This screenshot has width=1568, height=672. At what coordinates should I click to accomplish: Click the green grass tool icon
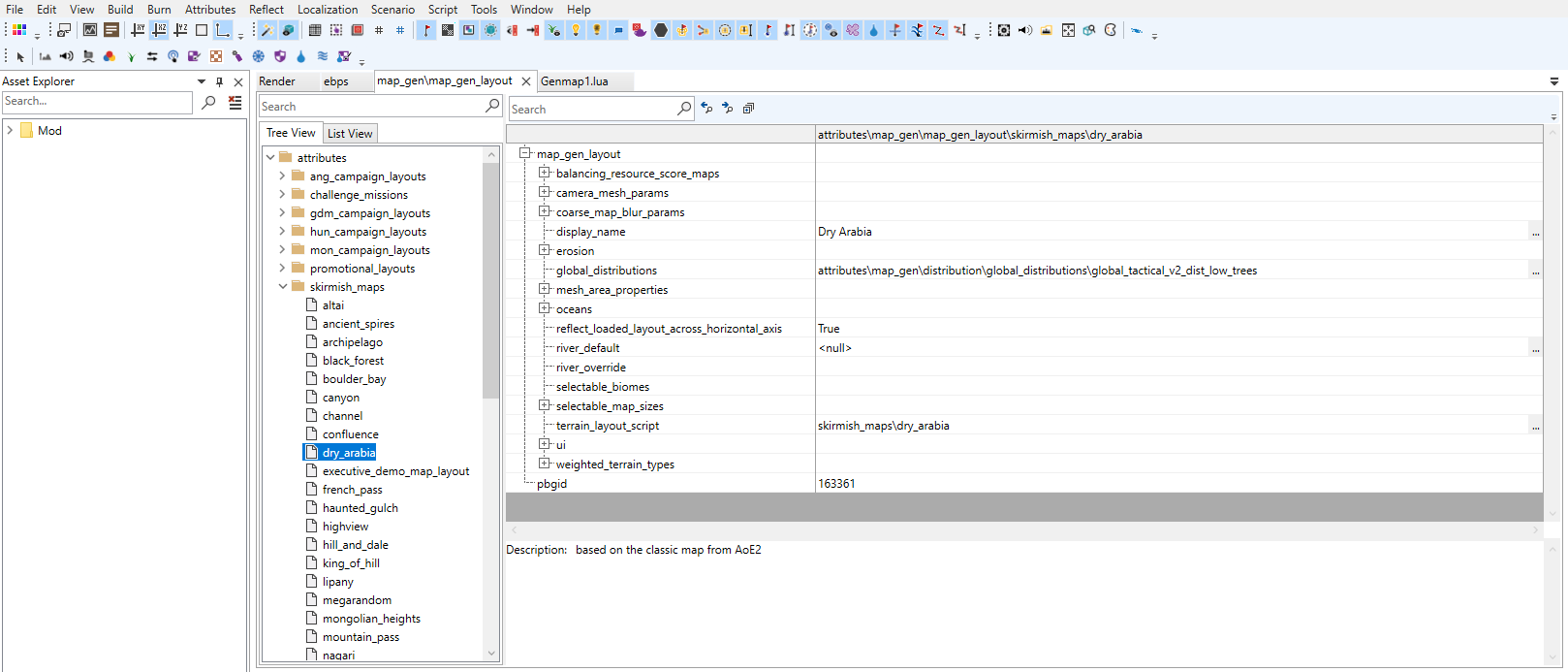tap(131, 56)
